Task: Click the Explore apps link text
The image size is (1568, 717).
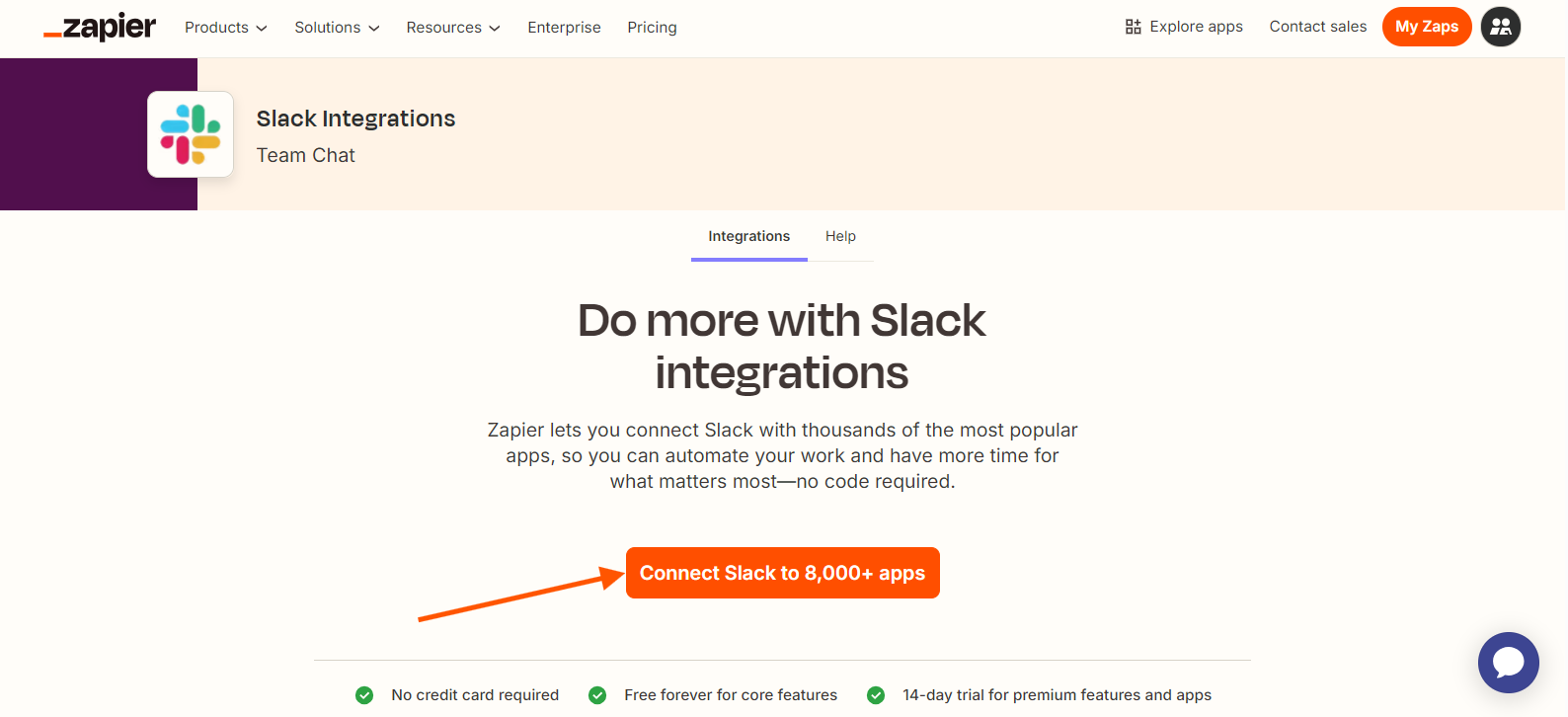Action: (x=1196, y=27)
